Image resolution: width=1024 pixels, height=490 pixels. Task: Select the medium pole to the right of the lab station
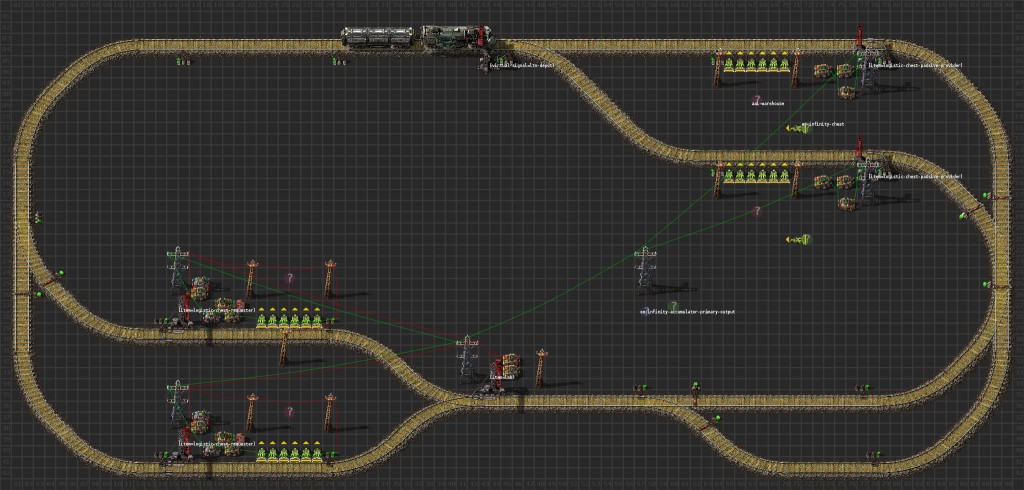(x=541, y=368)
